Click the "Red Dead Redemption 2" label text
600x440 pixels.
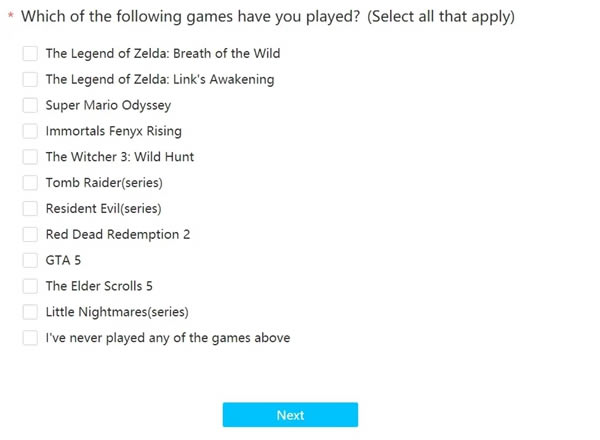tap(118, 235)
